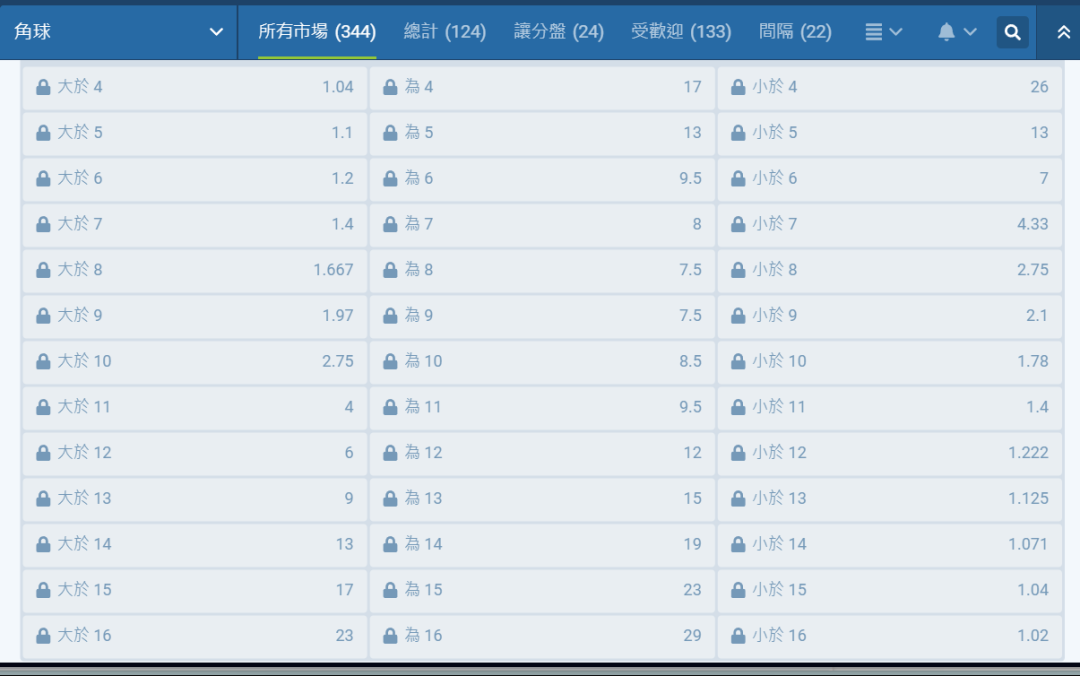Viewport: 1080px width, 676px height.
Task: Switch to 讓分盤 (24) tab
Action: click(558, 32)
